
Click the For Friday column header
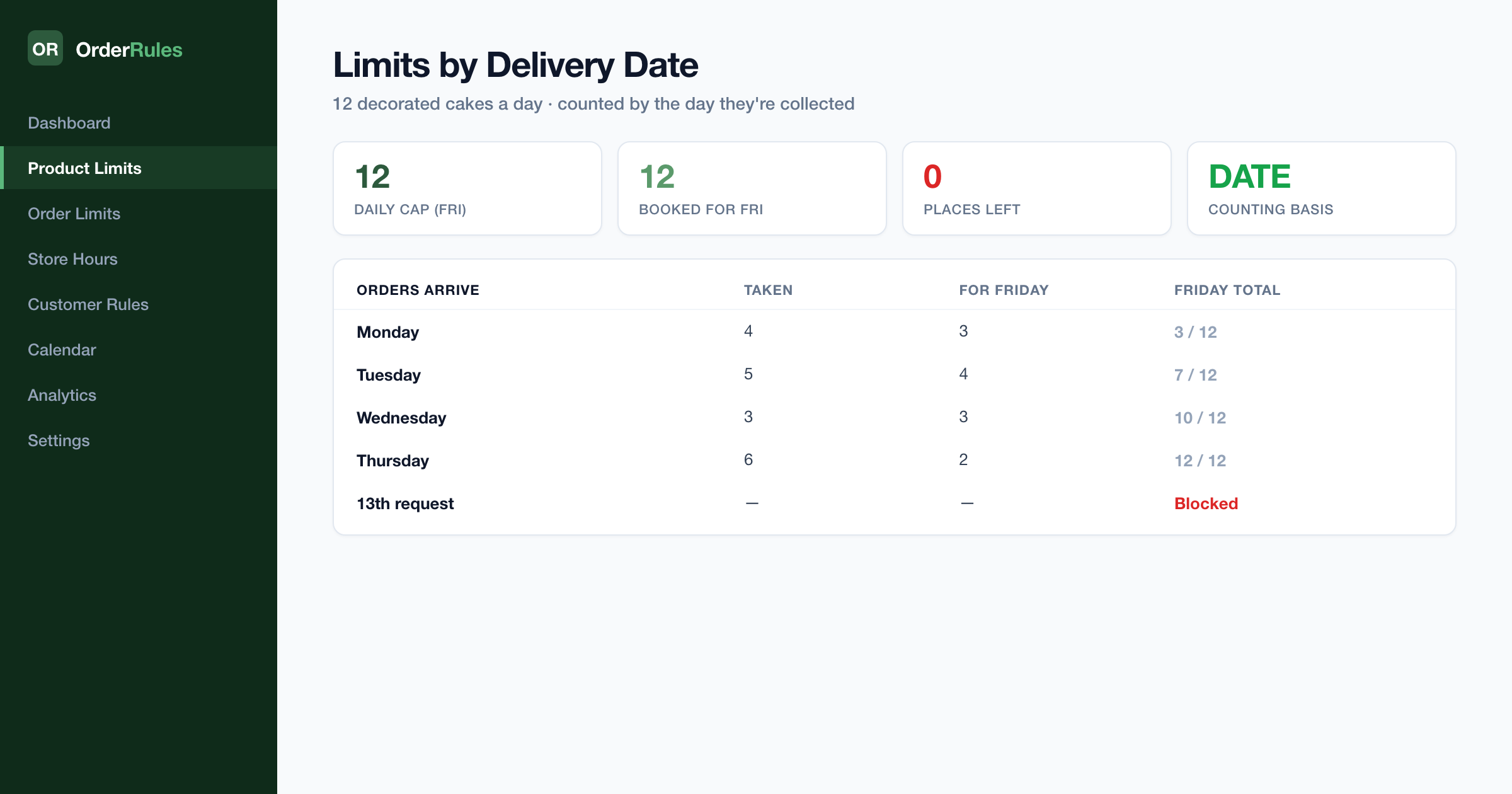pos(1004,290)
